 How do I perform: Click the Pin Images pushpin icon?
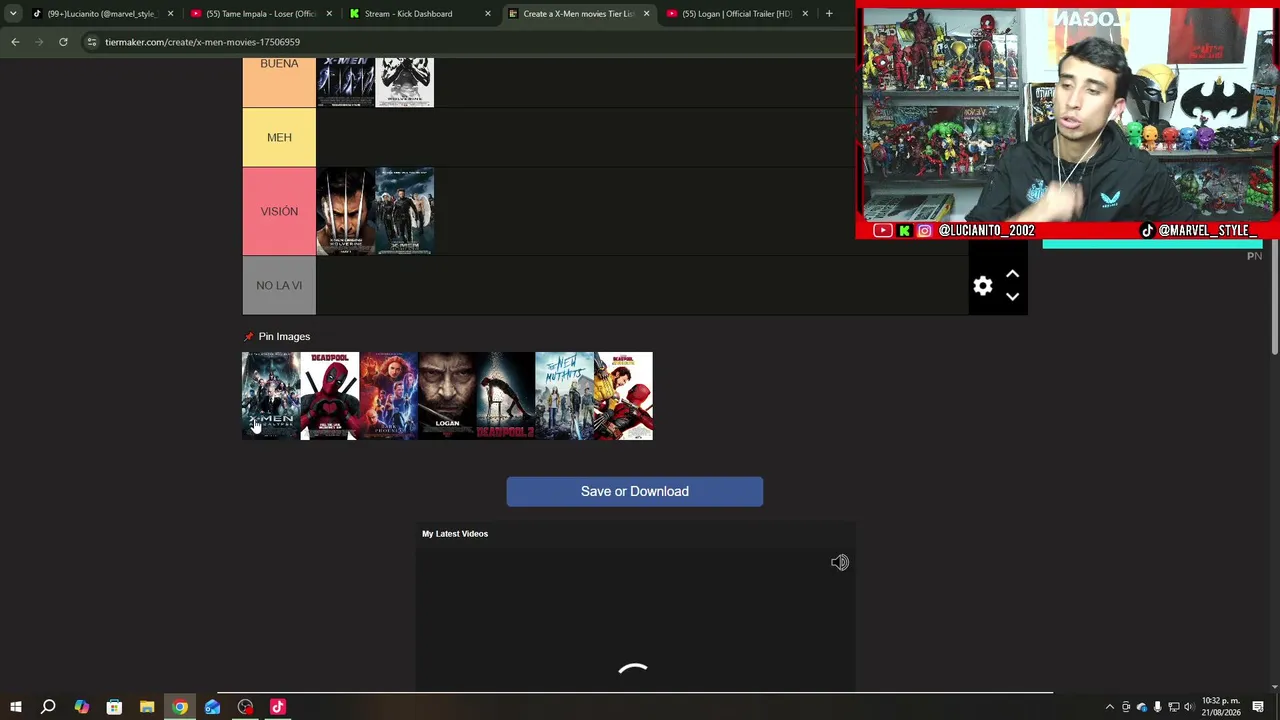tap(249, 337)
